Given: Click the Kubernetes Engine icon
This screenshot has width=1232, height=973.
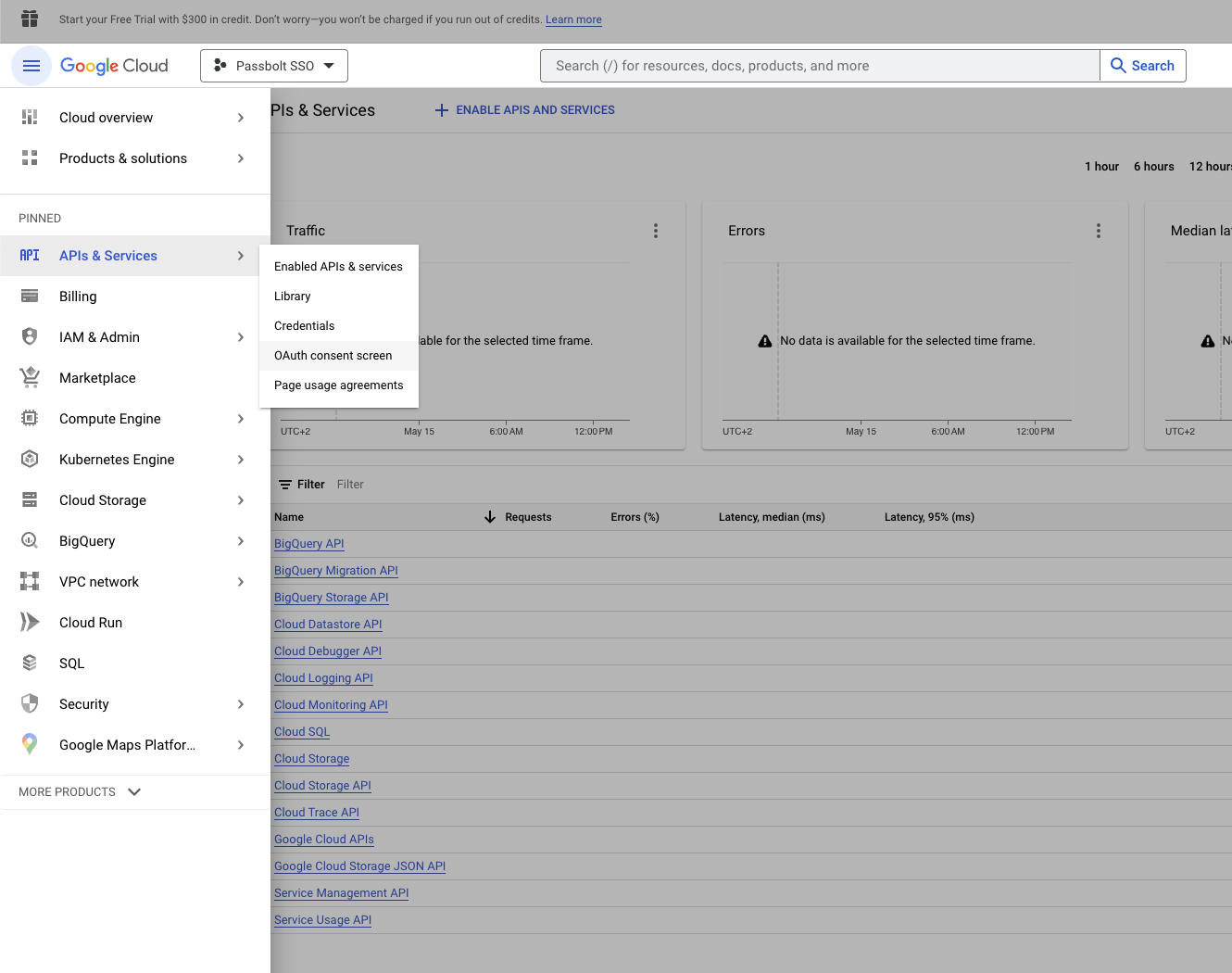Looking at the screenshot, I should pos(30,460).
